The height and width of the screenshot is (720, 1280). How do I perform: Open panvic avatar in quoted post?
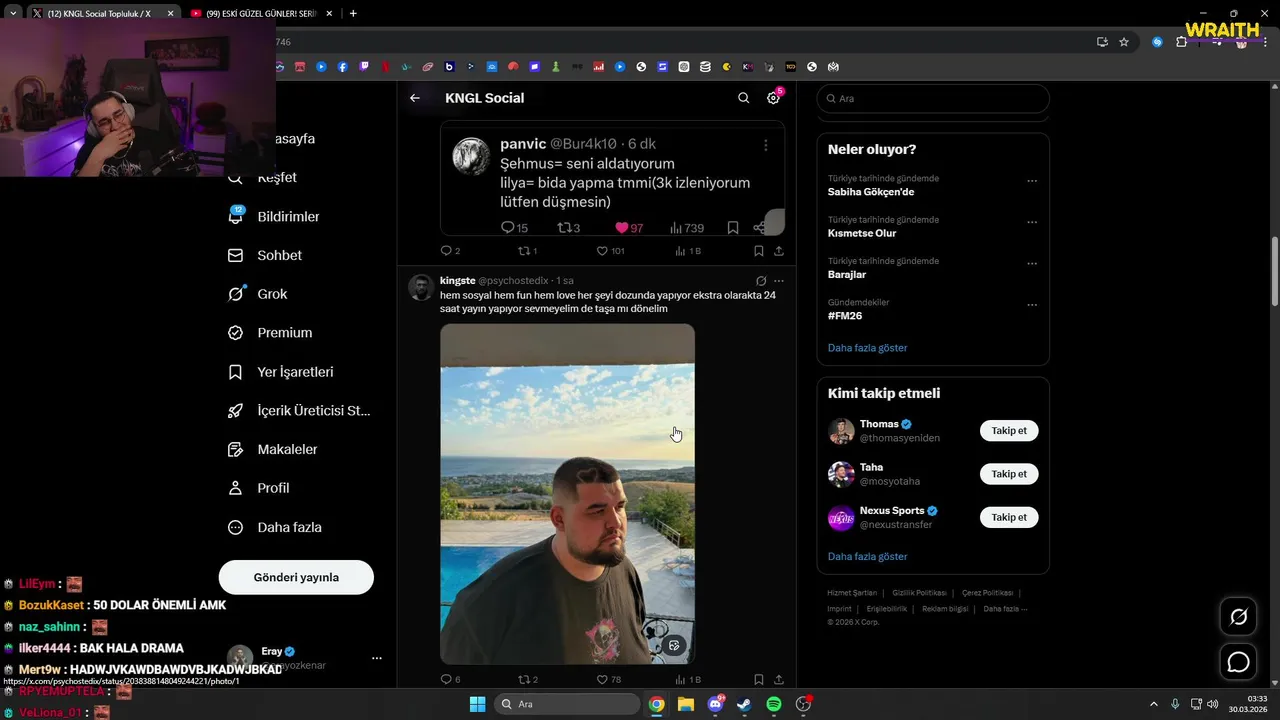471,157
